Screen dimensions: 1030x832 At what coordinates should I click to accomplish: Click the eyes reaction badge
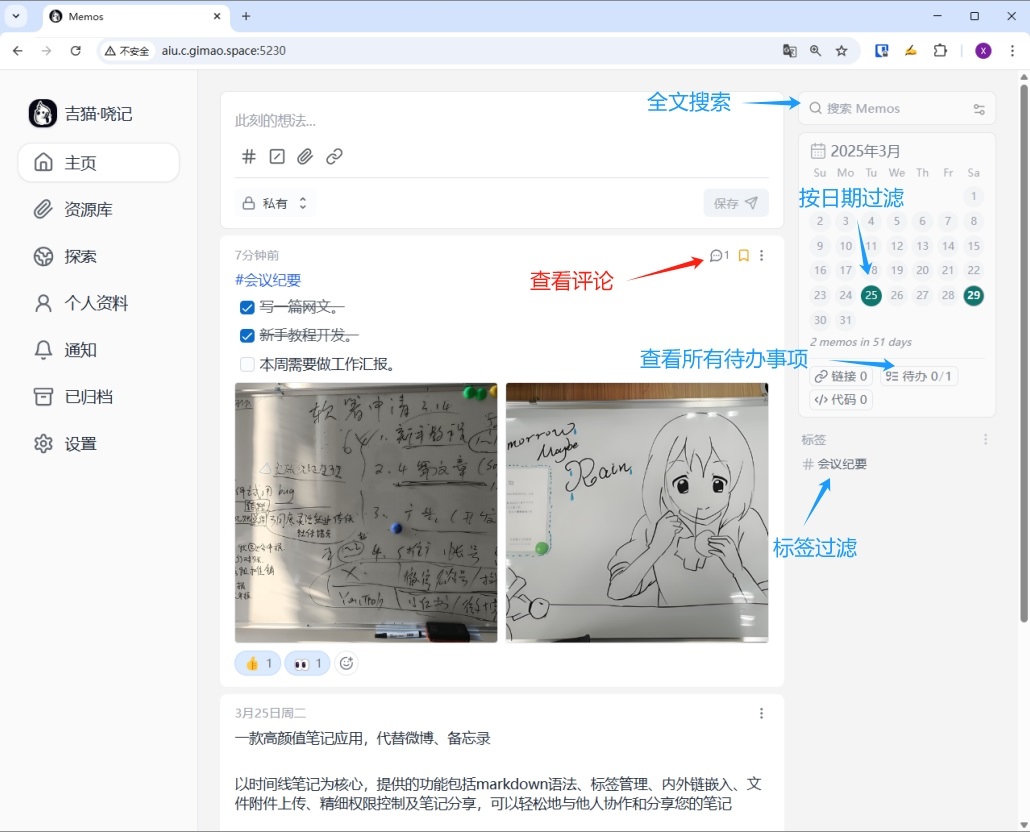coord(307,663)
